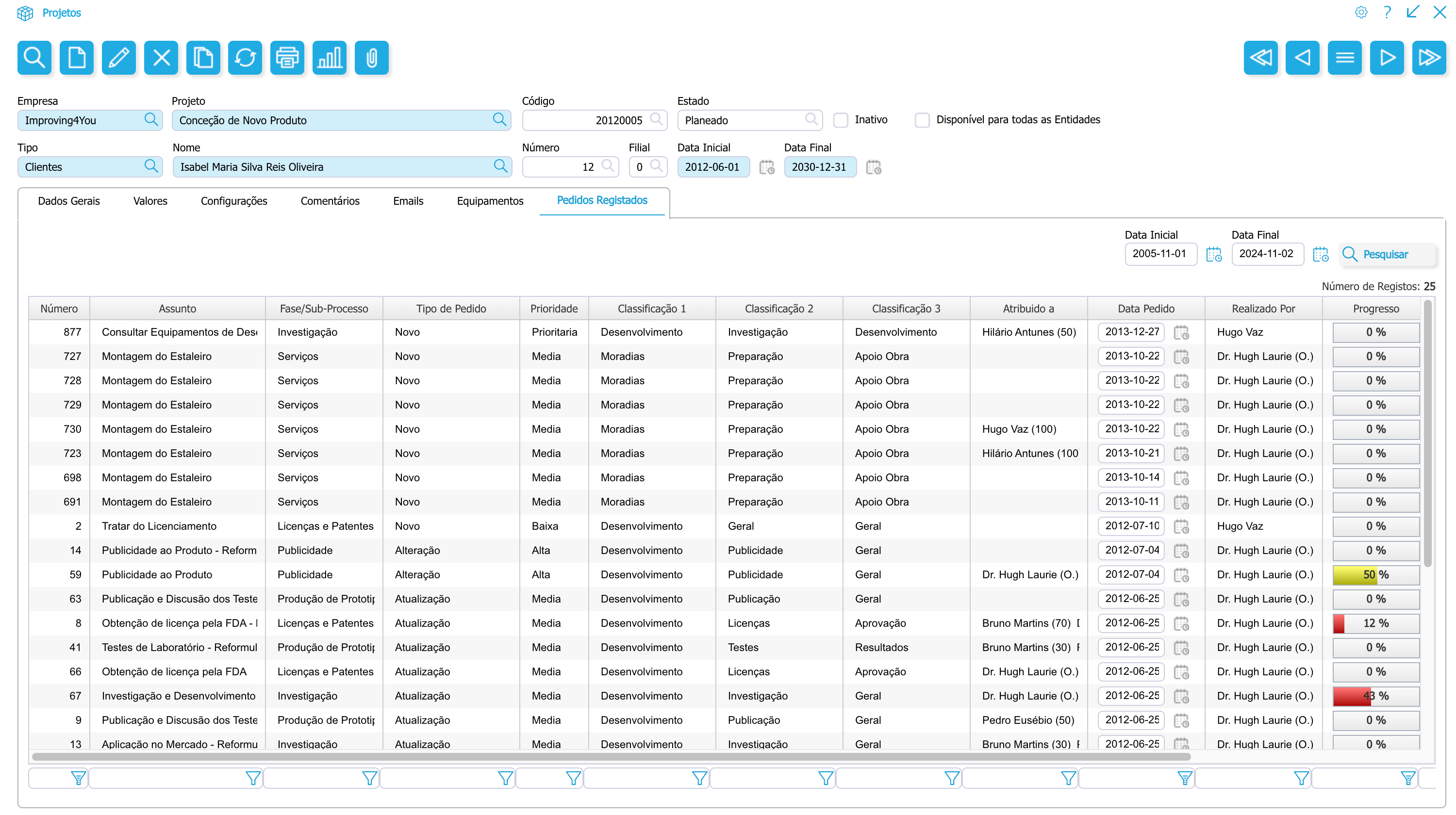This screenshot has height=815, width=1456.
Task: Click the pencil edit toolbar button
Action: pyautogui.click(x=119, y=58)
